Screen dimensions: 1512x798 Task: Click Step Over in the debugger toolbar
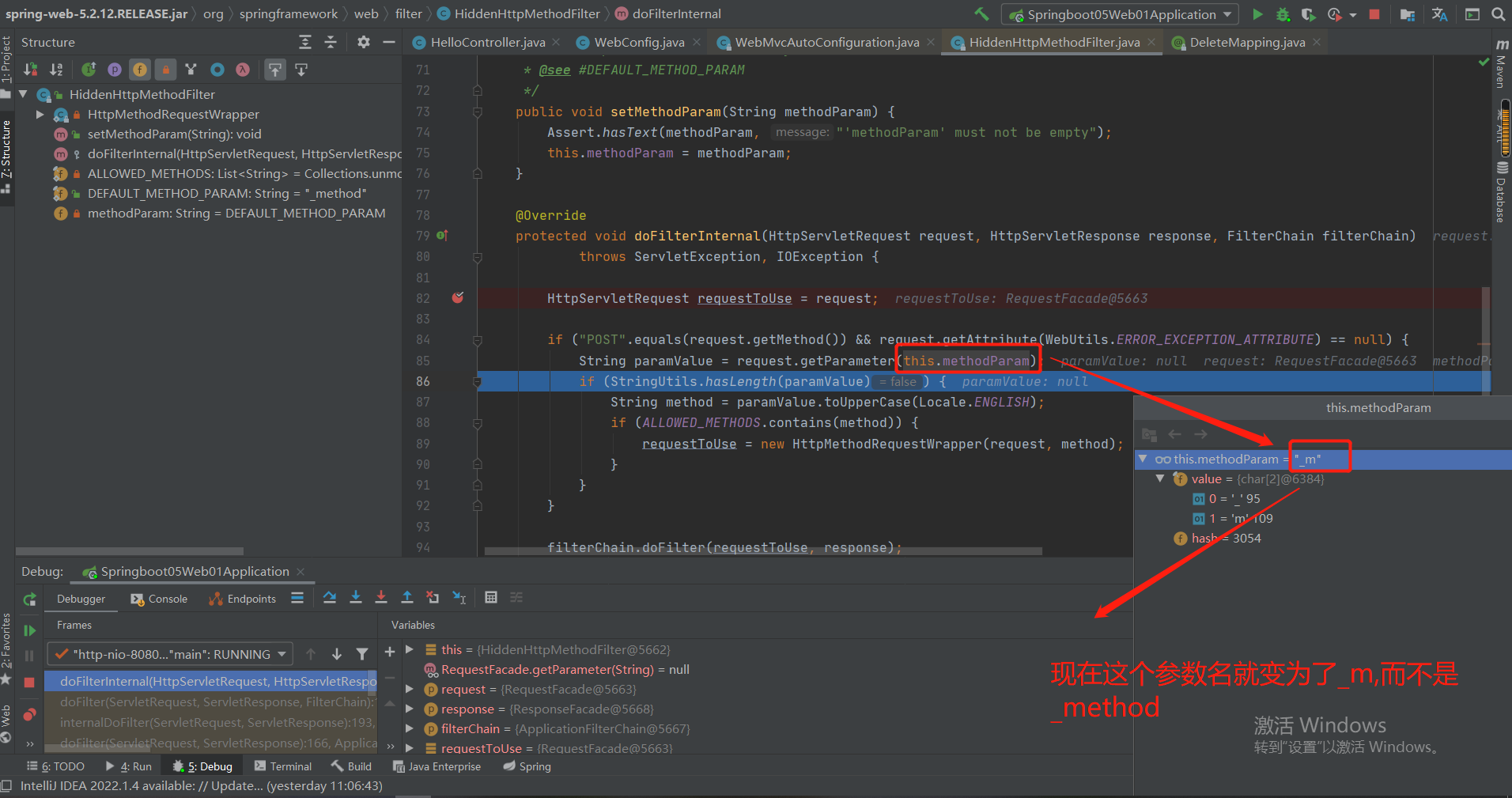tap(330, 597)
